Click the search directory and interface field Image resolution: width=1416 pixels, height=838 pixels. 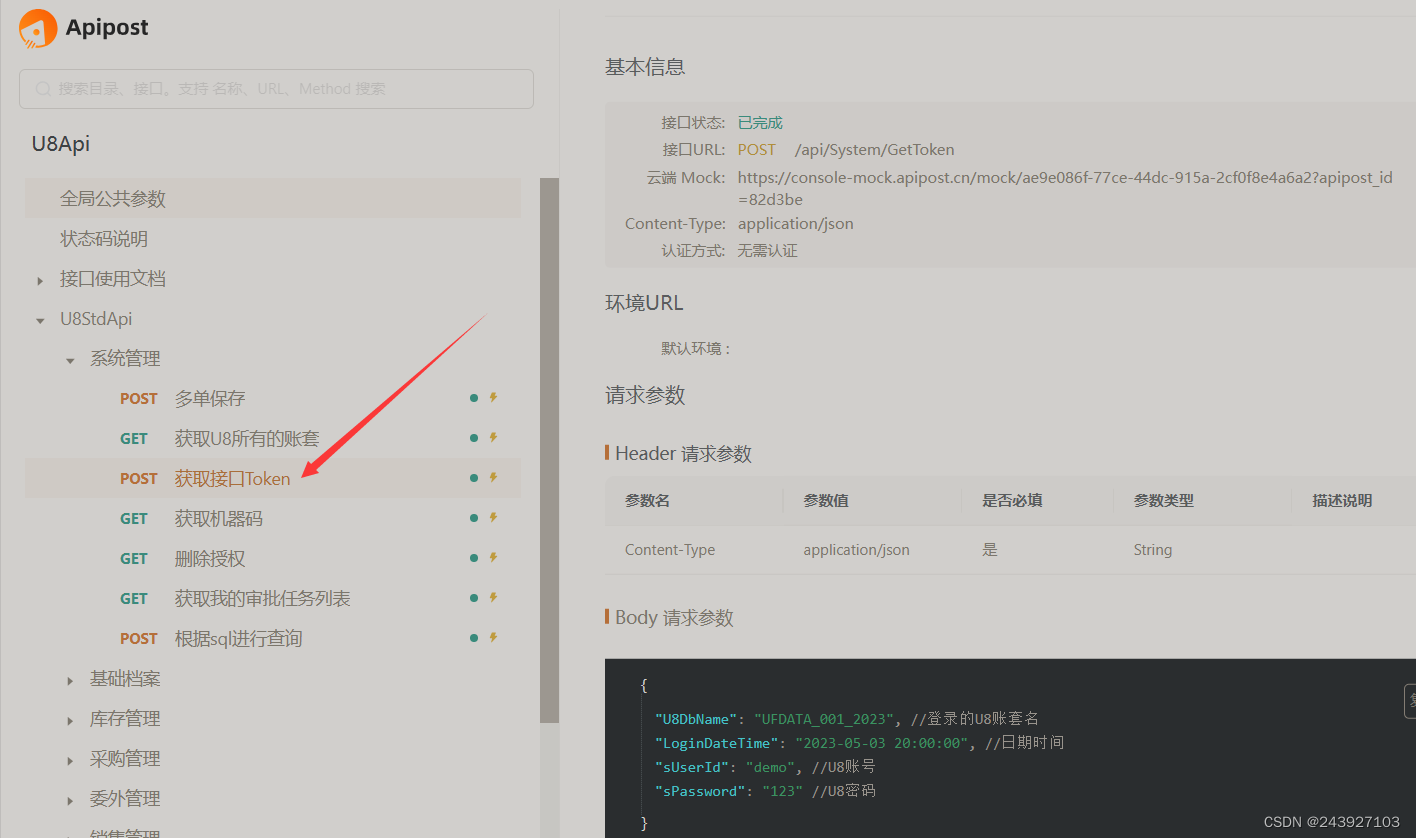pos(276,89)
